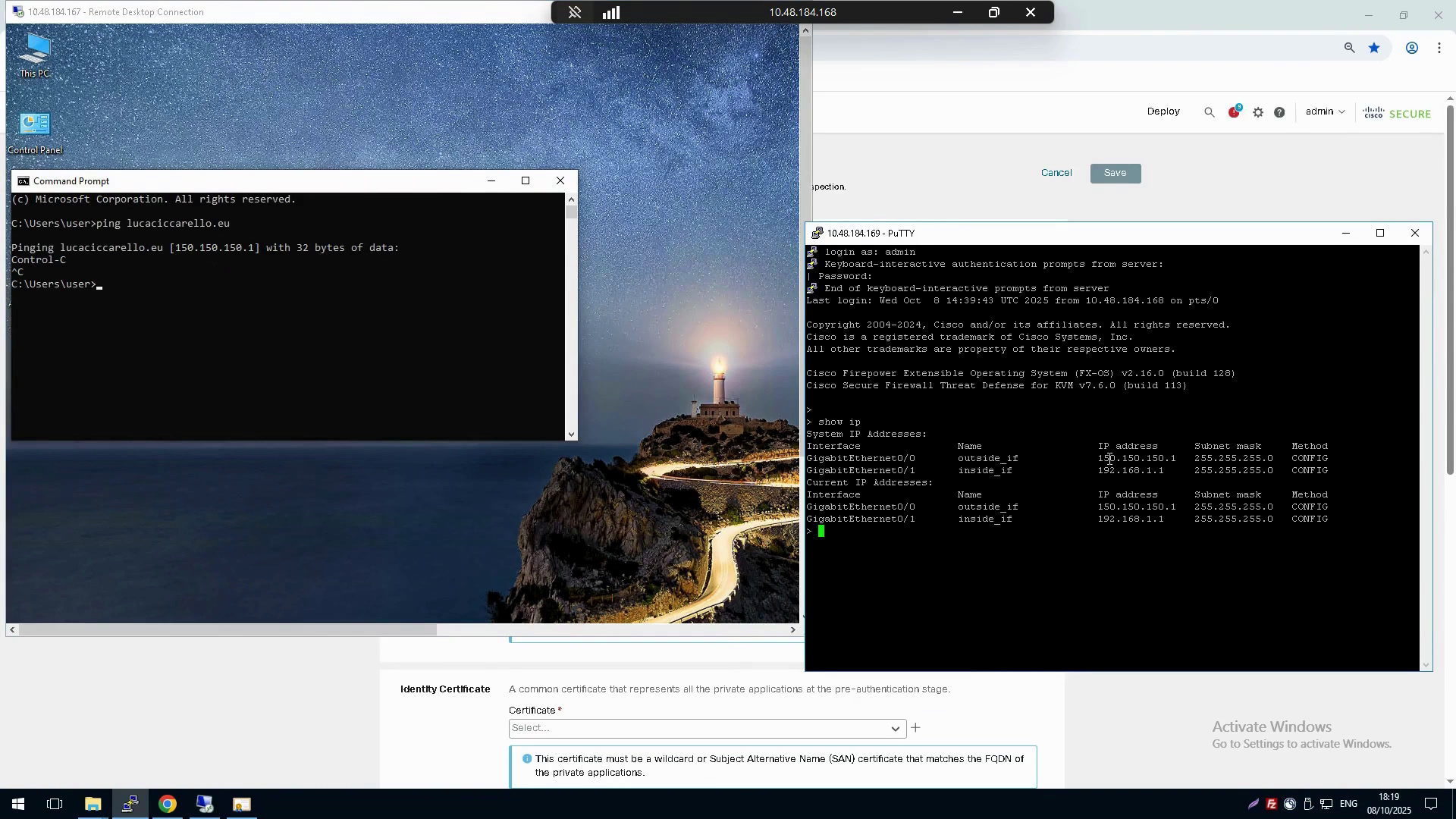Screen dimensions: 1456x819
Task: Open Control Panel desktop icon
Action: tap(35, 133)
